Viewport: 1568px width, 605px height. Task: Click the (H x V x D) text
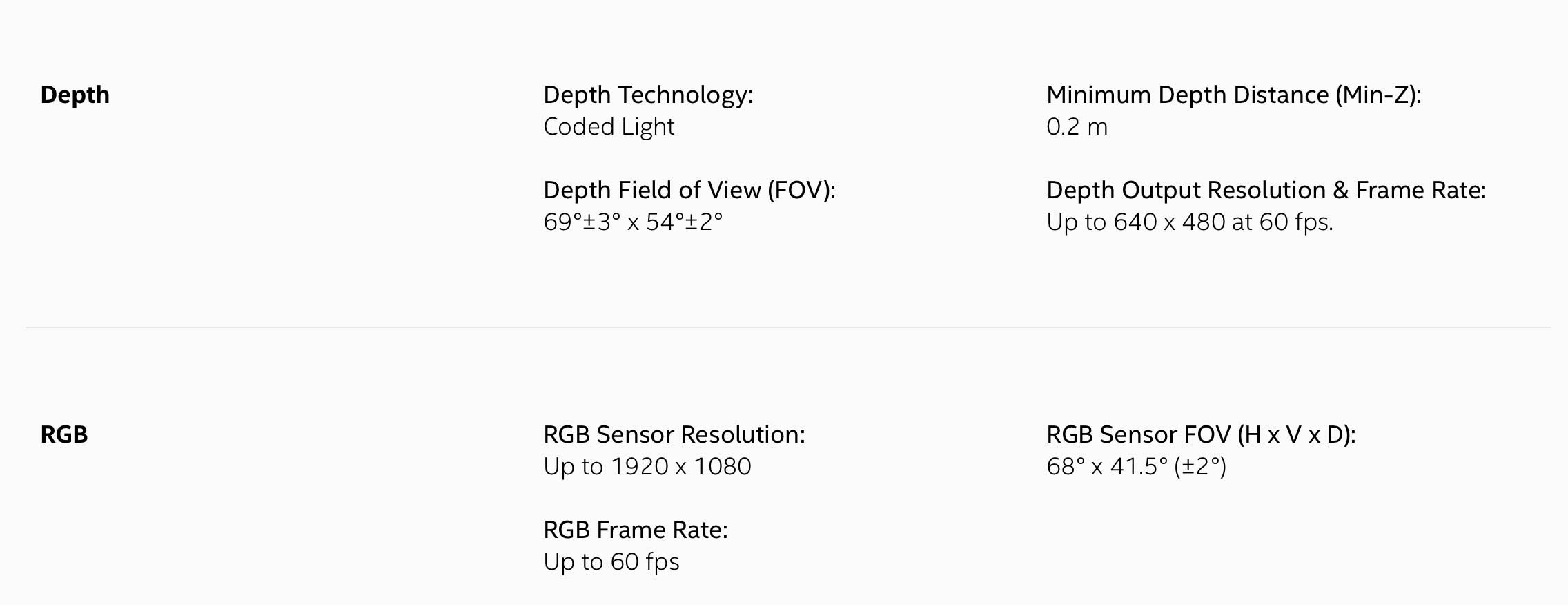tap(1296, 434)
